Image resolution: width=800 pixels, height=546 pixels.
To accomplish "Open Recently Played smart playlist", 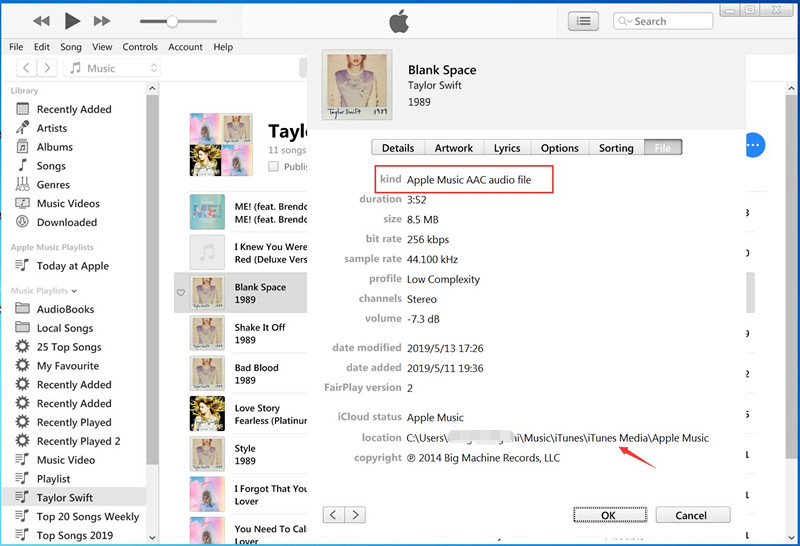I will tap(74, 423).
